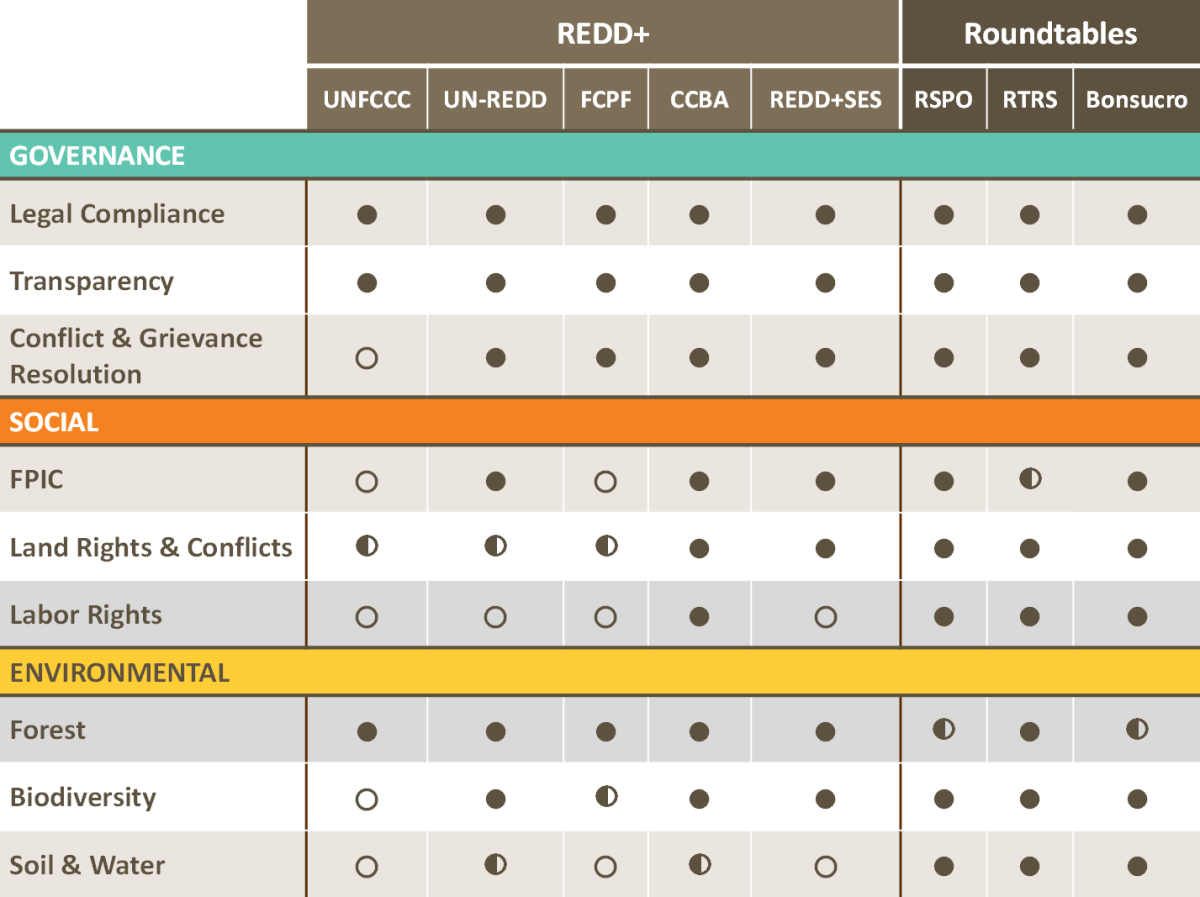This screenshot has width=1200, height=897.
Task: Click half-filled circle for RTRS FPIC
Action: point(1030,479)
